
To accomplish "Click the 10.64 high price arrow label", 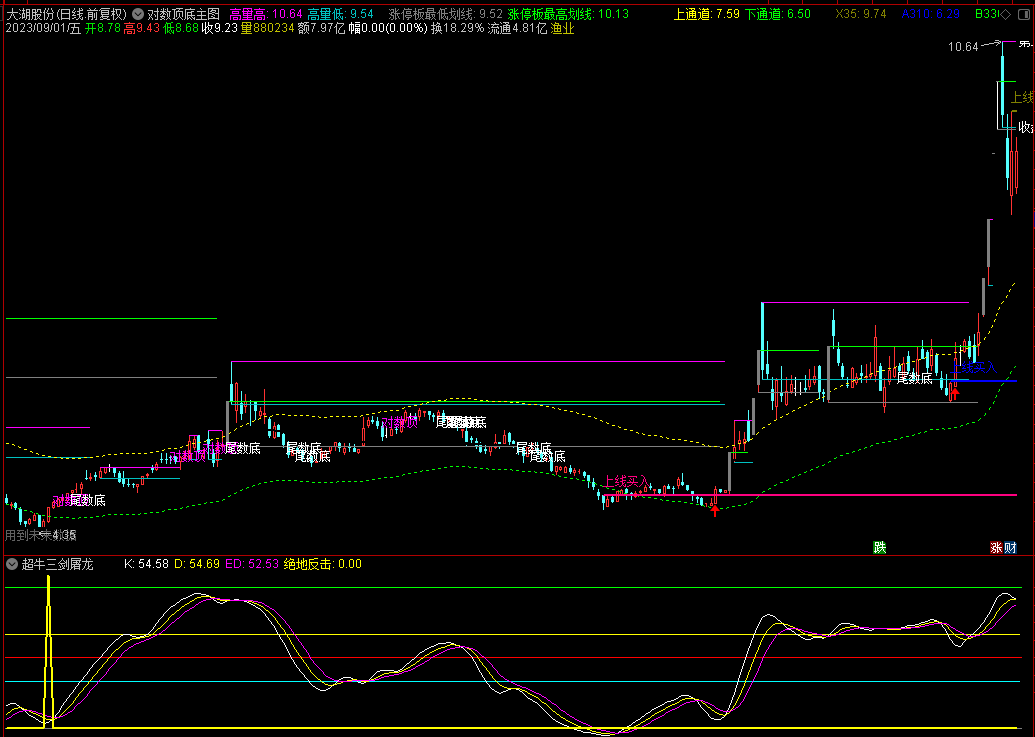I will pyautogui.click(x=964, y=47).
